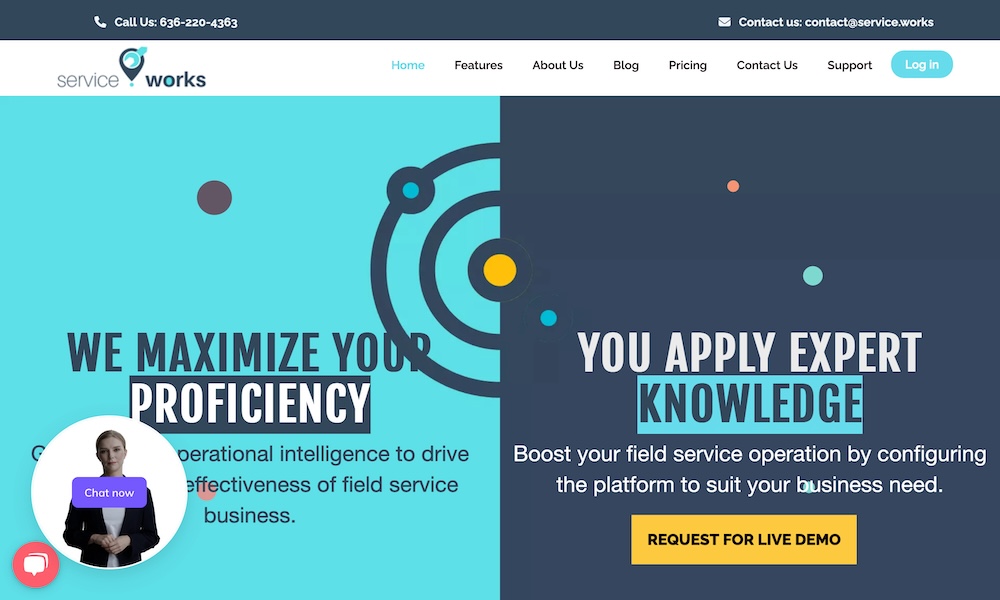Navigate to About Us page

[557, 65]
